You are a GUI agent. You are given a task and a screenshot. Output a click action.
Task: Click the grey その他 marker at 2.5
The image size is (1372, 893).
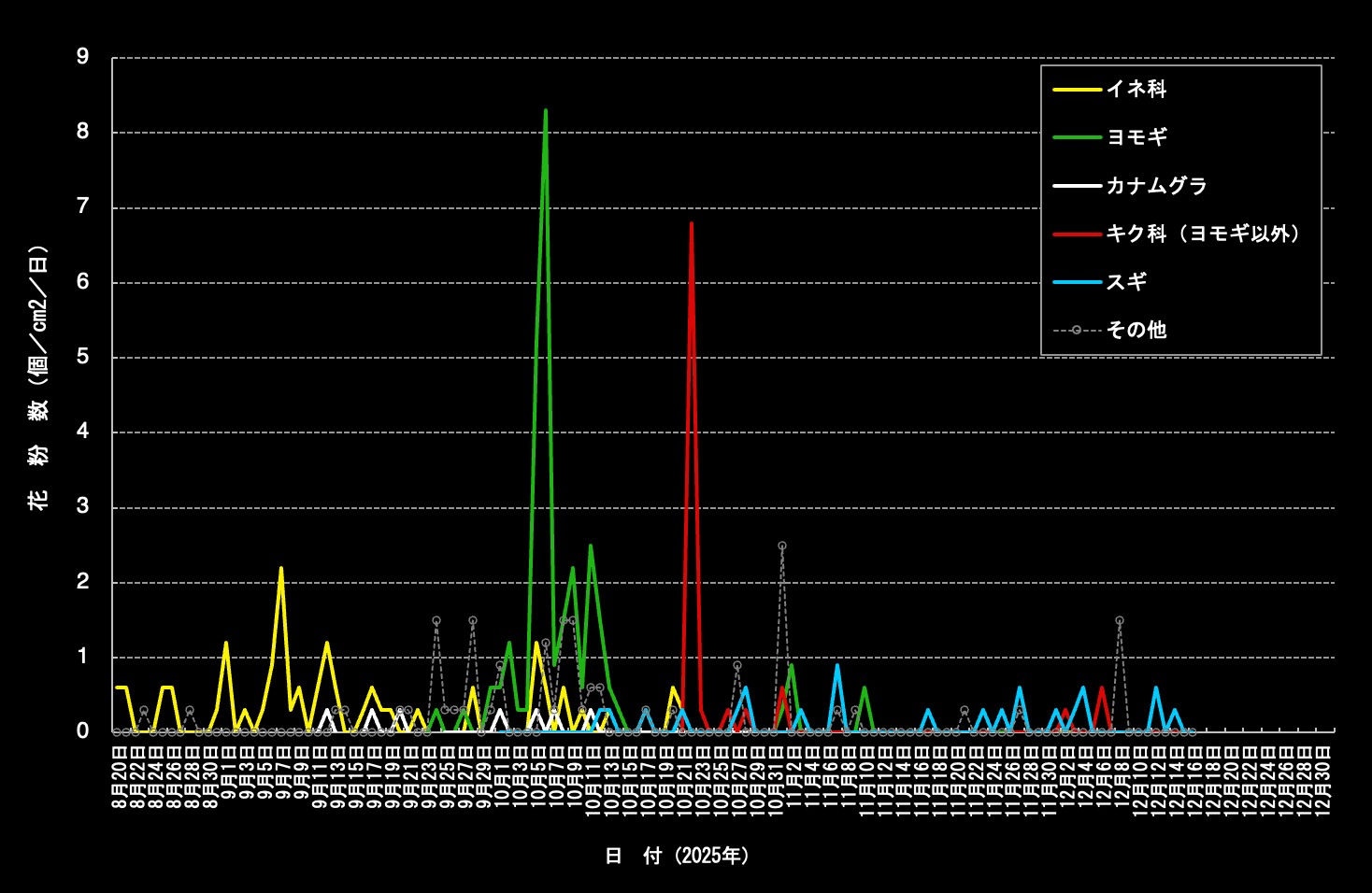pyautogui.click(x=781, y=546)
